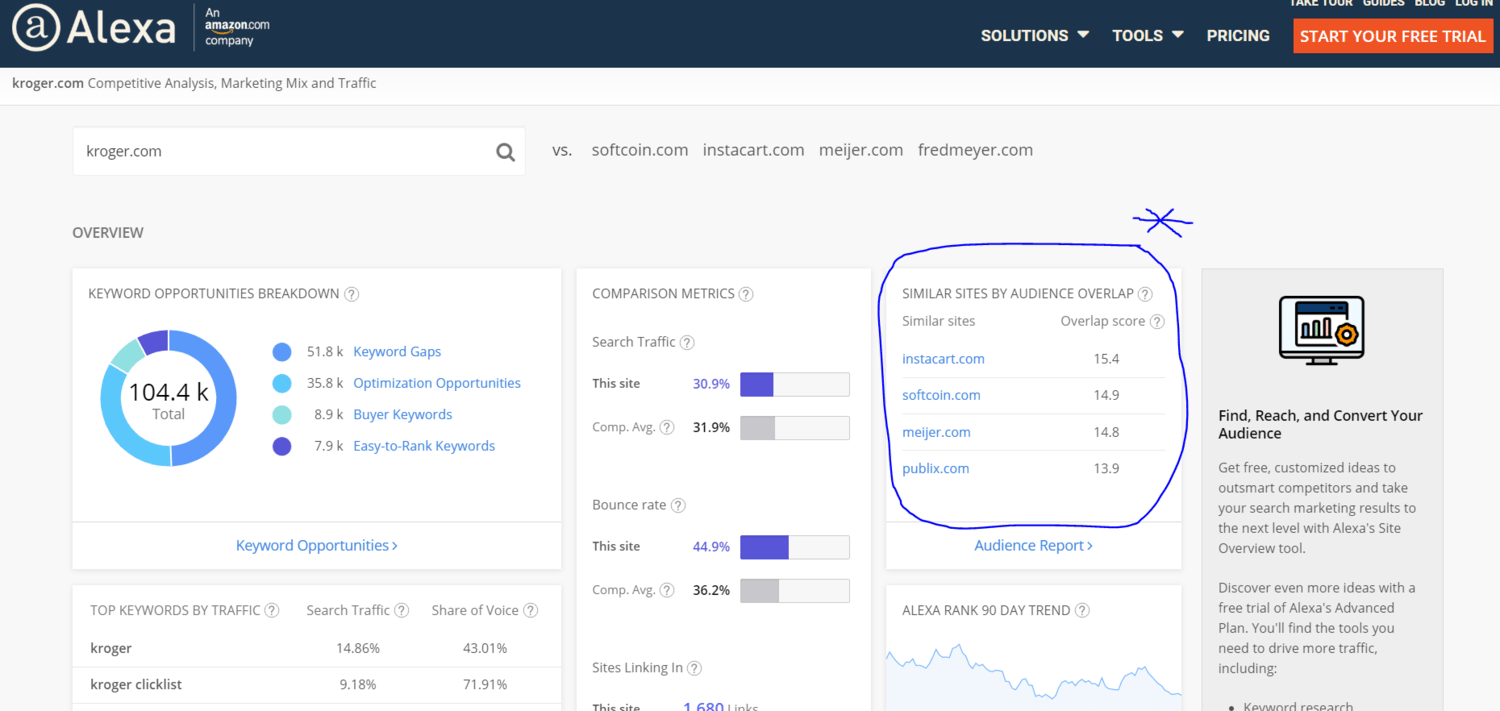Viewport: 1500px width, 711px height.
Task: Open the Pricing page
Action: click(x=1238, y=35)
